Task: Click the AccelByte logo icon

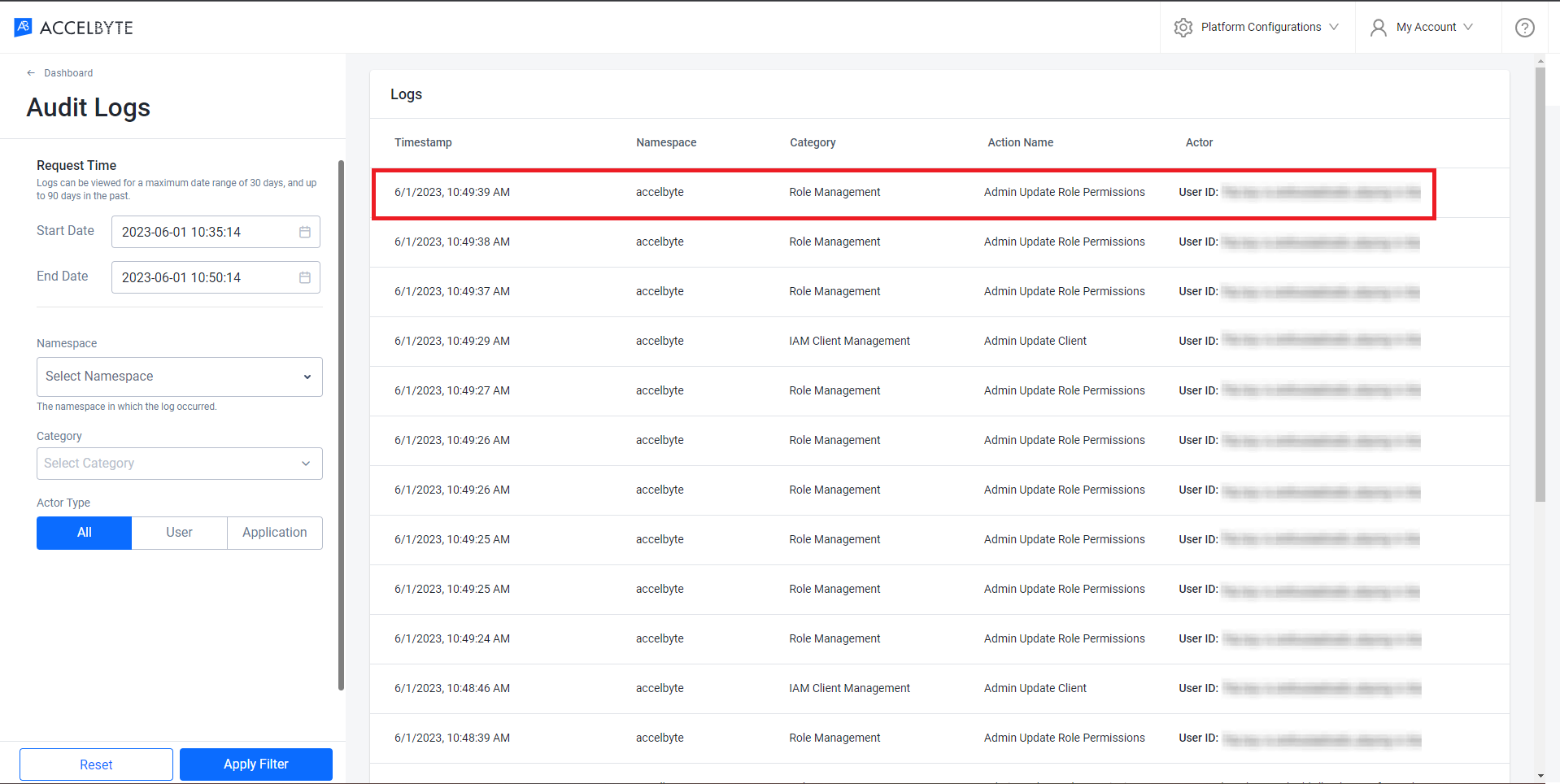Action: click(x=23, y=28)
